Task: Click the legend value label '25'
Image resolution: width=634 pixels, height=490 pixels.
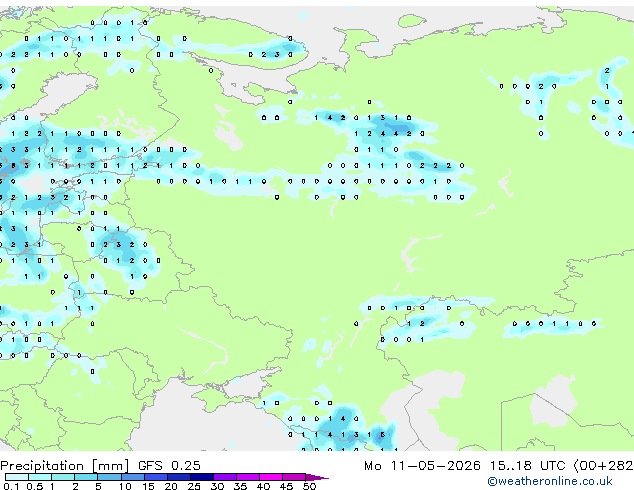Action: click(x=194, y=486)
